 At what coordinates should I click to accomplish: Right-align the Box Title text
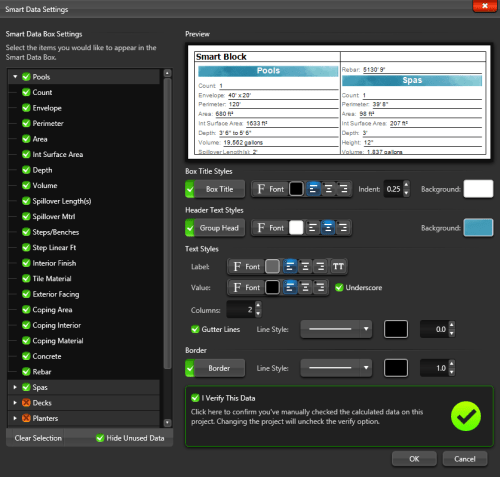(343, 189)
